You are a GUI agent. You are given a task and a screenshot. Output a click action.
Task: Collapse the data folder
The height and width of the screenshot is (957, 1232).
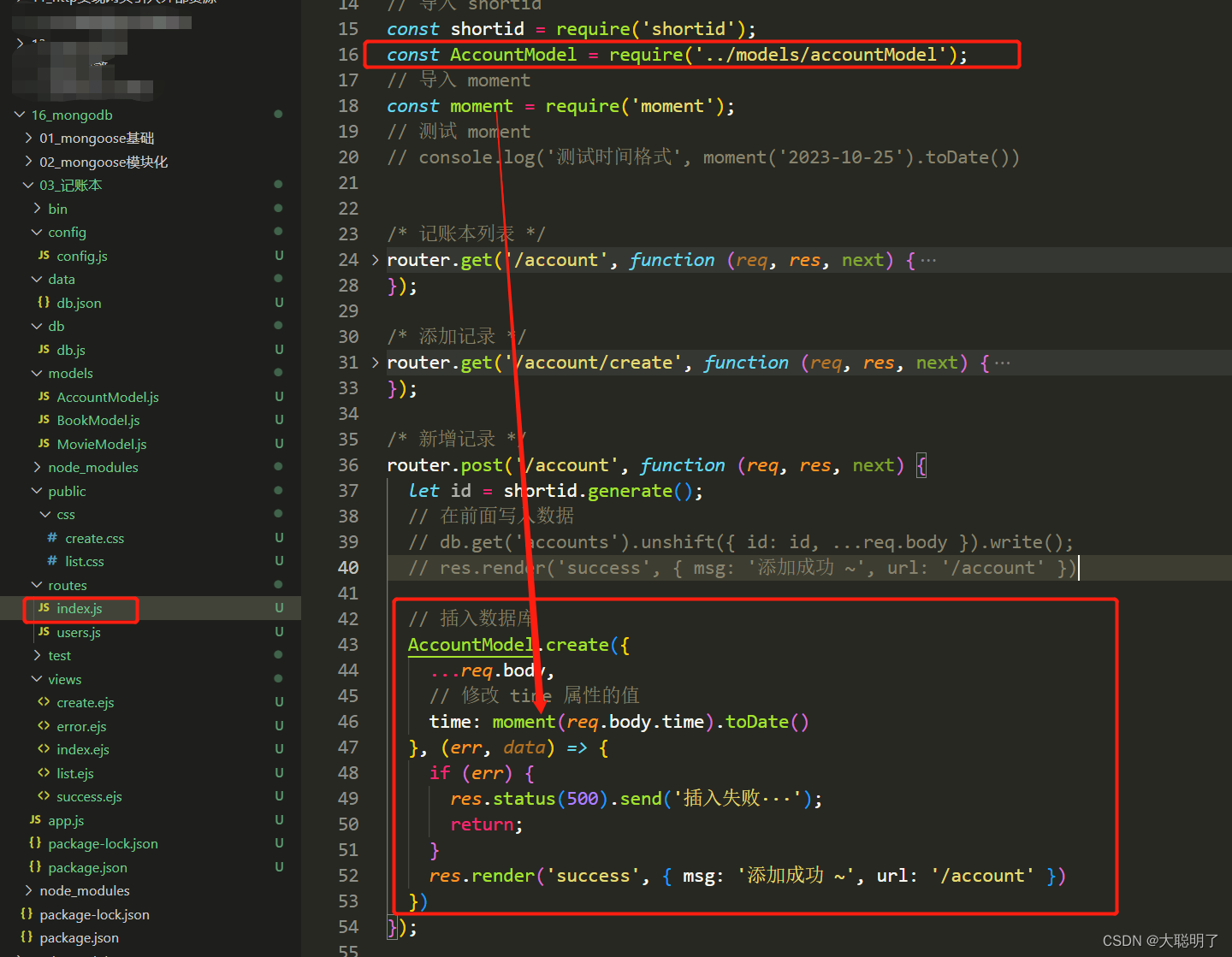click(37, 279)
